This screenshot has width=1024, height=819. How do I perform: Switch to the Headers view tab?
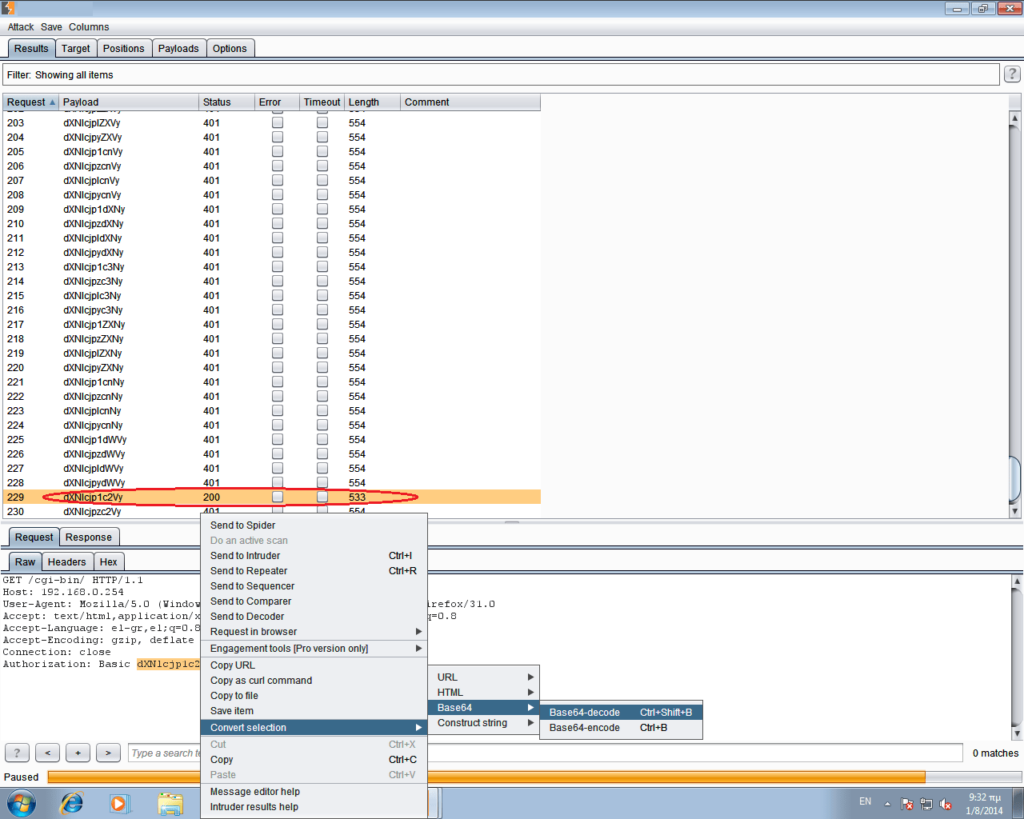point(67,562)
